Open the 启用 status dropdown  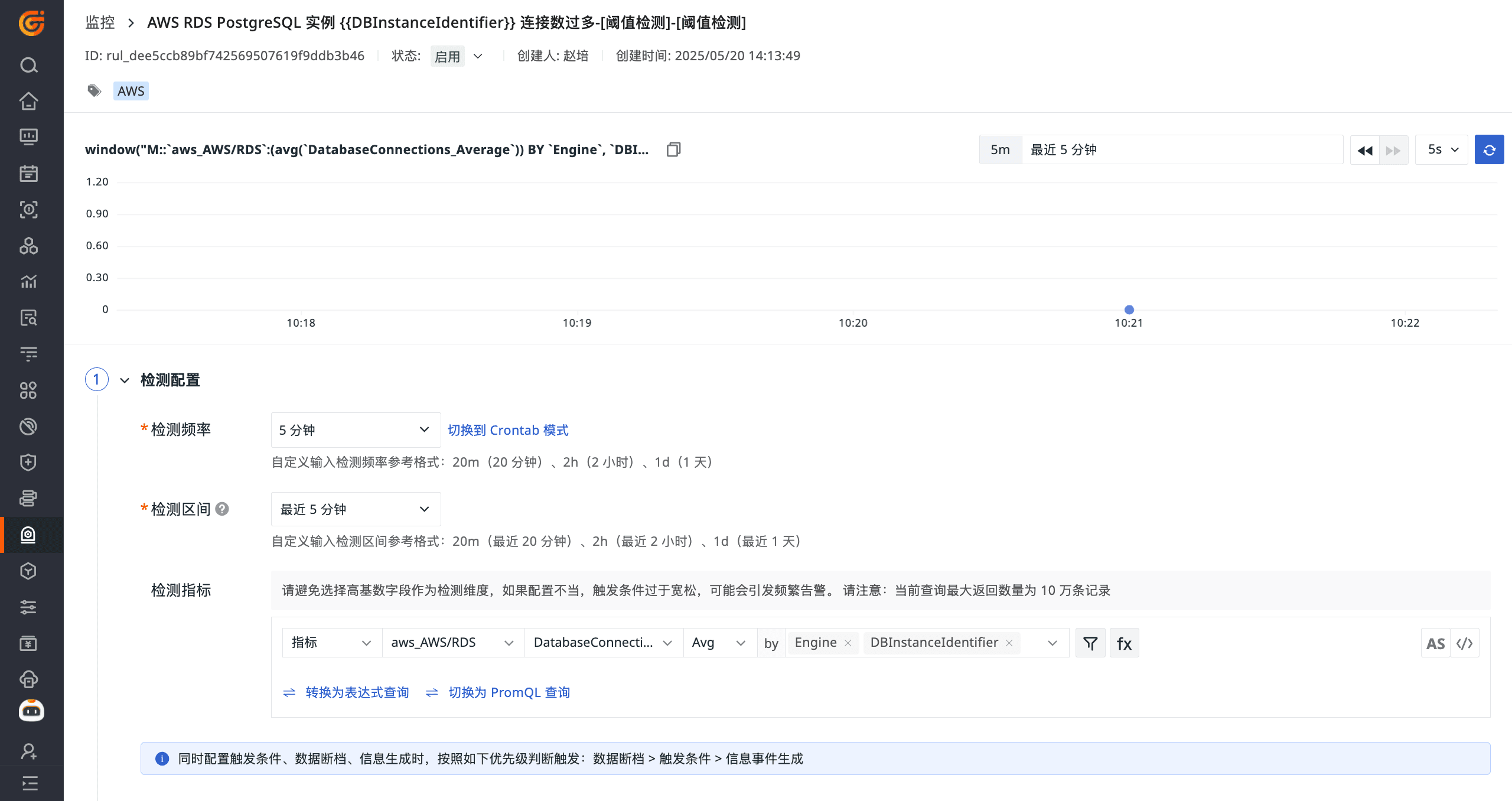coord(458,56)
